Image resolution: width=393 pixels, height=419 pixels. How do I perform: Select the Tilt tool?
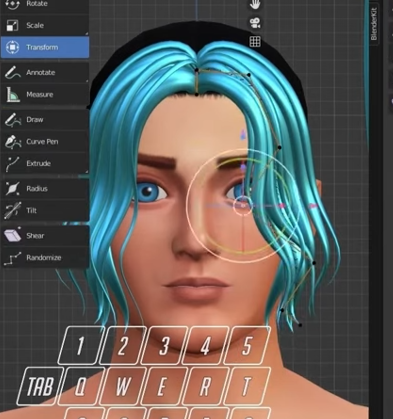coord(45,210)
